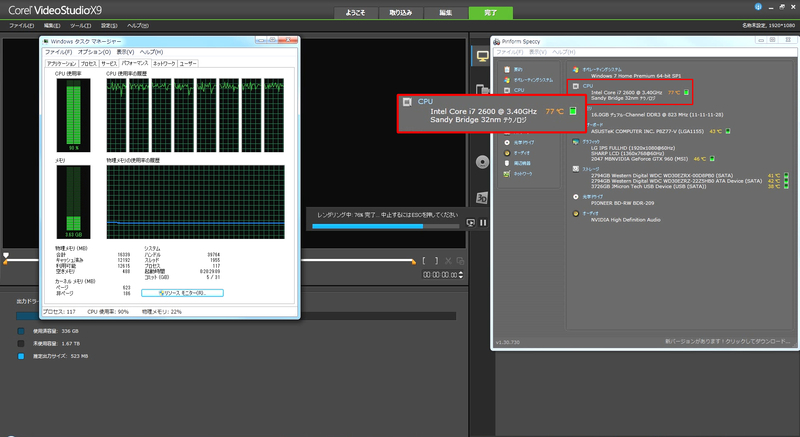Screen dimensions: 800x437
Task: Open ストレージ section header in Speccy summary
Action: coord(591,169)
